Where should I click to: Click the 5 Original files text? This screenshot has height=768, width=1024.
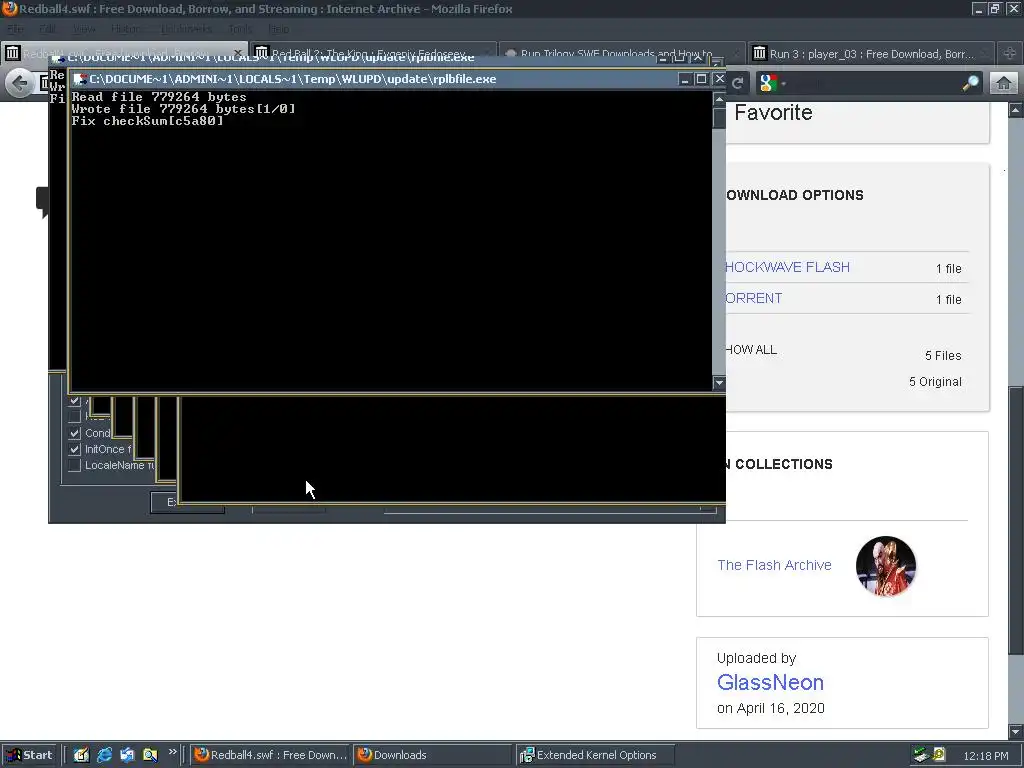[935, 382]
